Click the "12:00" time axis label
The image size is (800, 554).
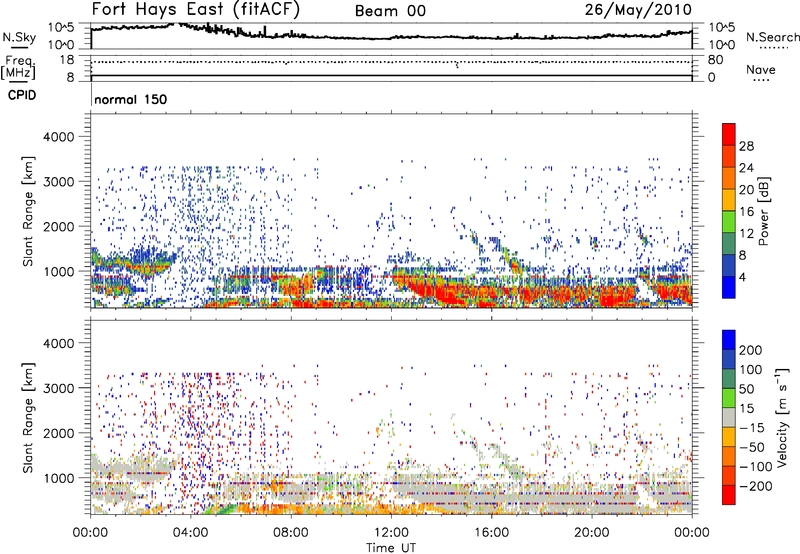[391, 533]
